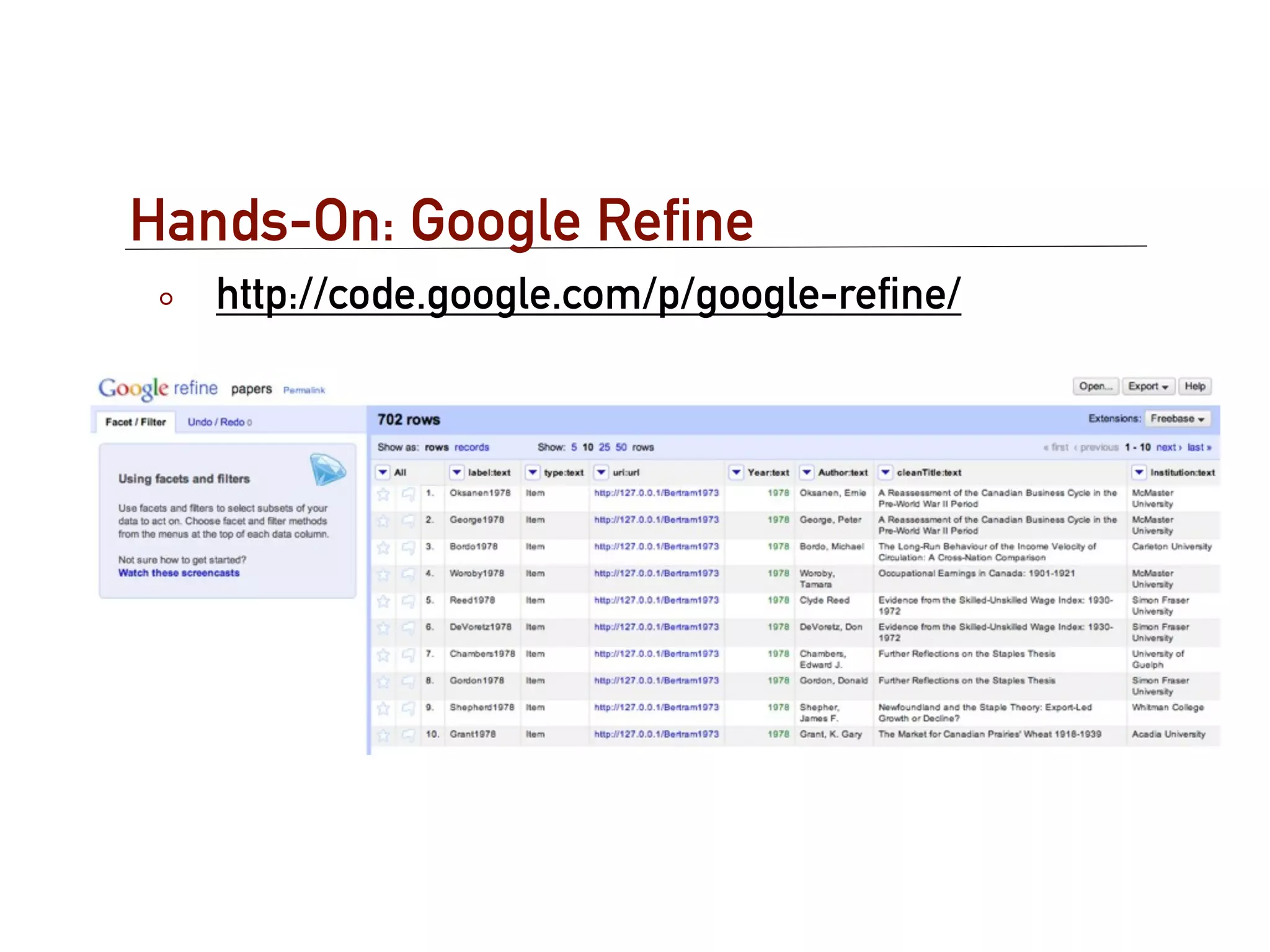Viewport: 1270px width, 952px height.
Task: Star row 5 Reed1978
Action: coord(383,601)
